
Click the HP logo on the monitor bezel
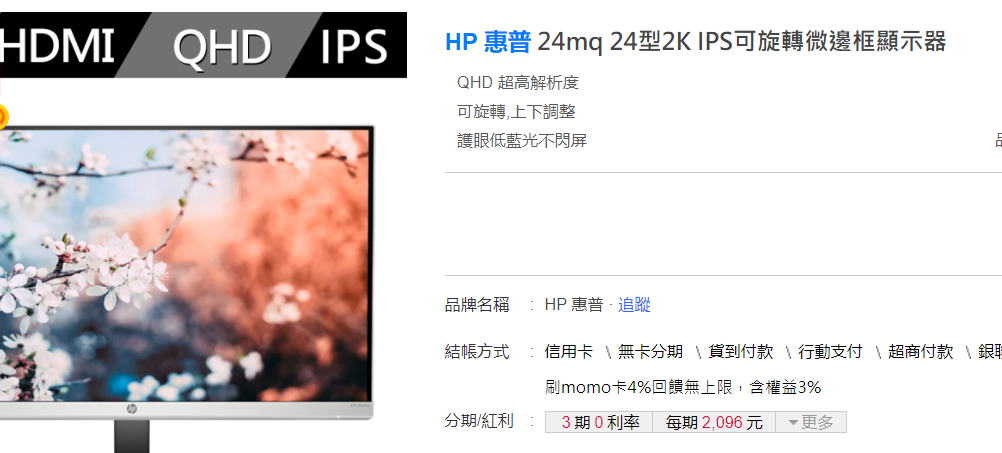(132, 409)
